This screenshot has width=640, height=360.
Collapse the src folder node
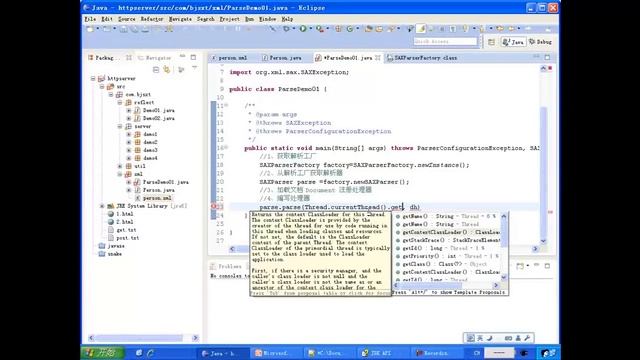pyautogui.click(x=102, y=87)
